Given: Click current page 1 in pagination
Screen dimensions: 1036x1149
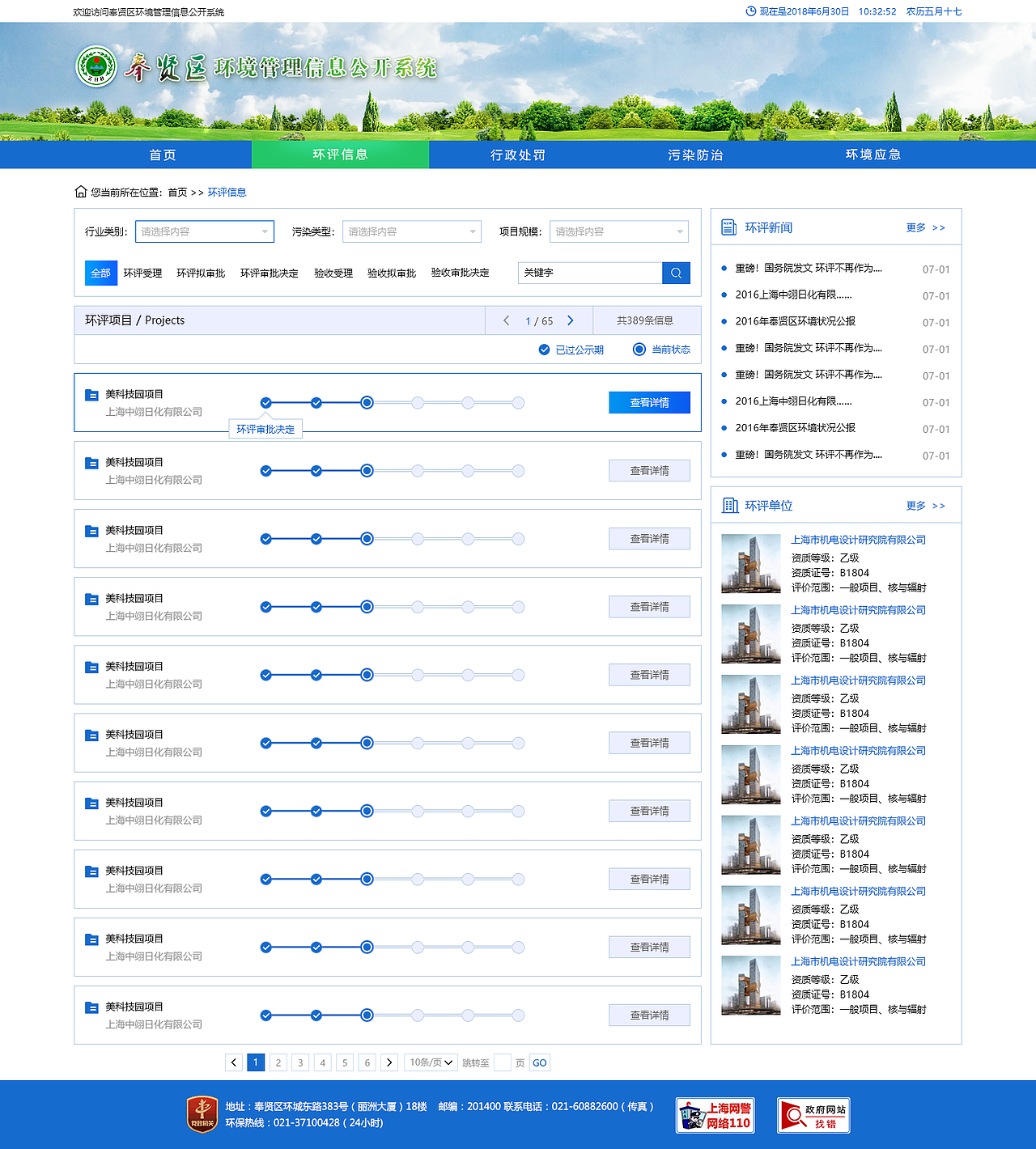Looking at the screenshot, I should tap(256, 1062).
